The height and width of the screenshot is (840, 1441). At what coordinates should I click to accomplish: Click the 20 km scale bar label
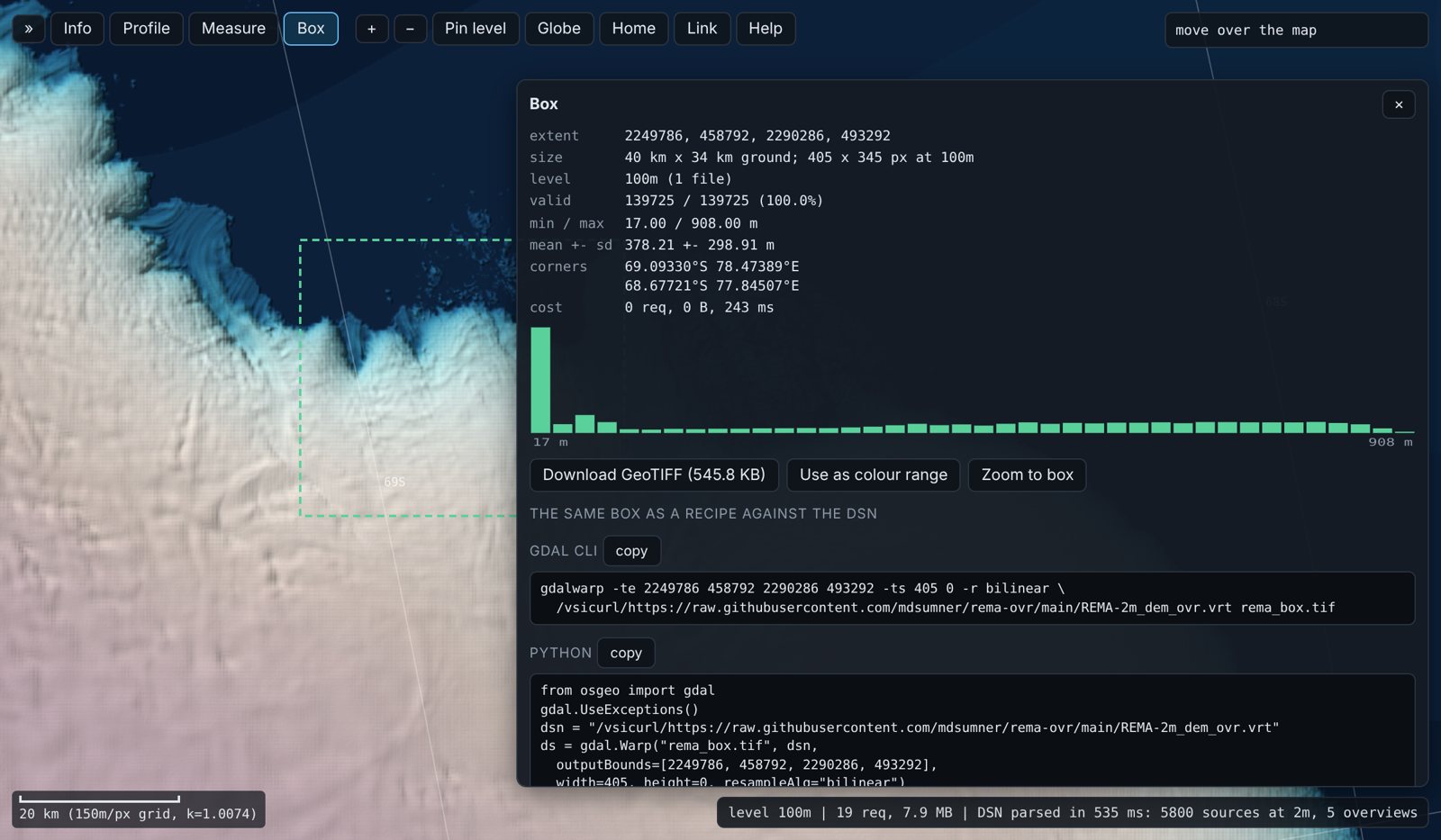click(x=138, y=814)
